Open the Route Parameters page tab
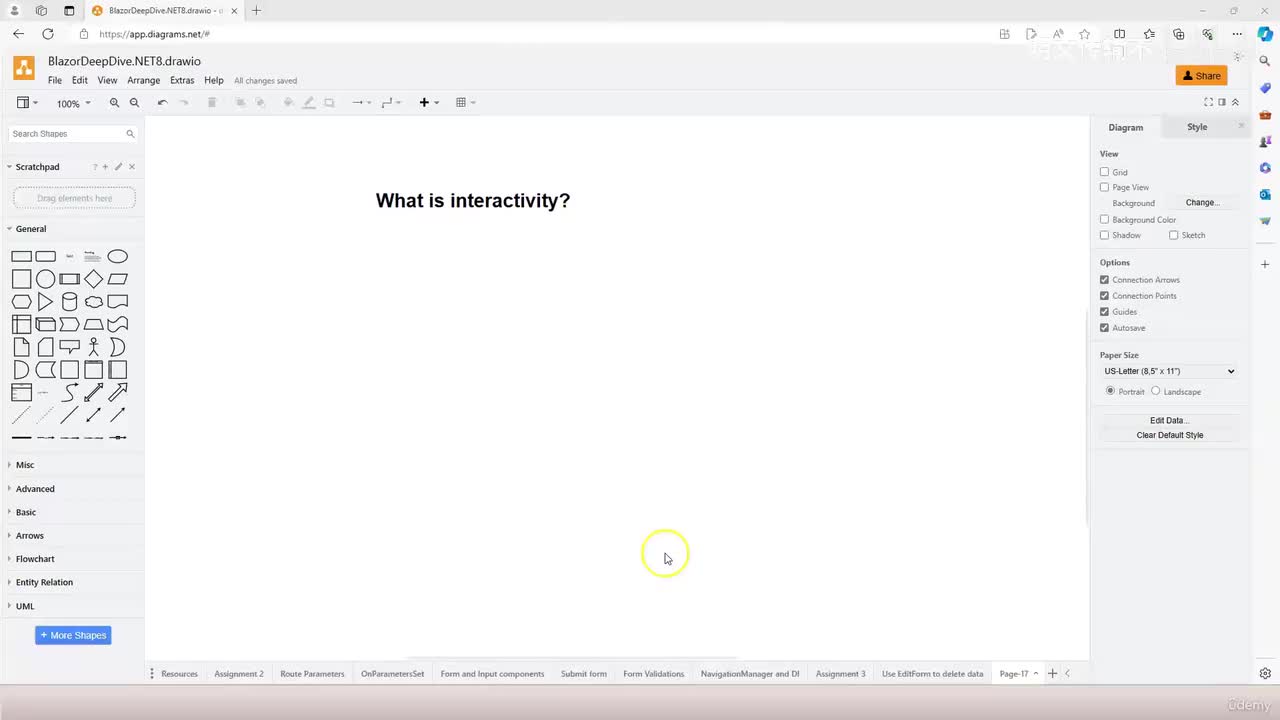The width and height of the screenshot is (1280, 720). point(312,674)
